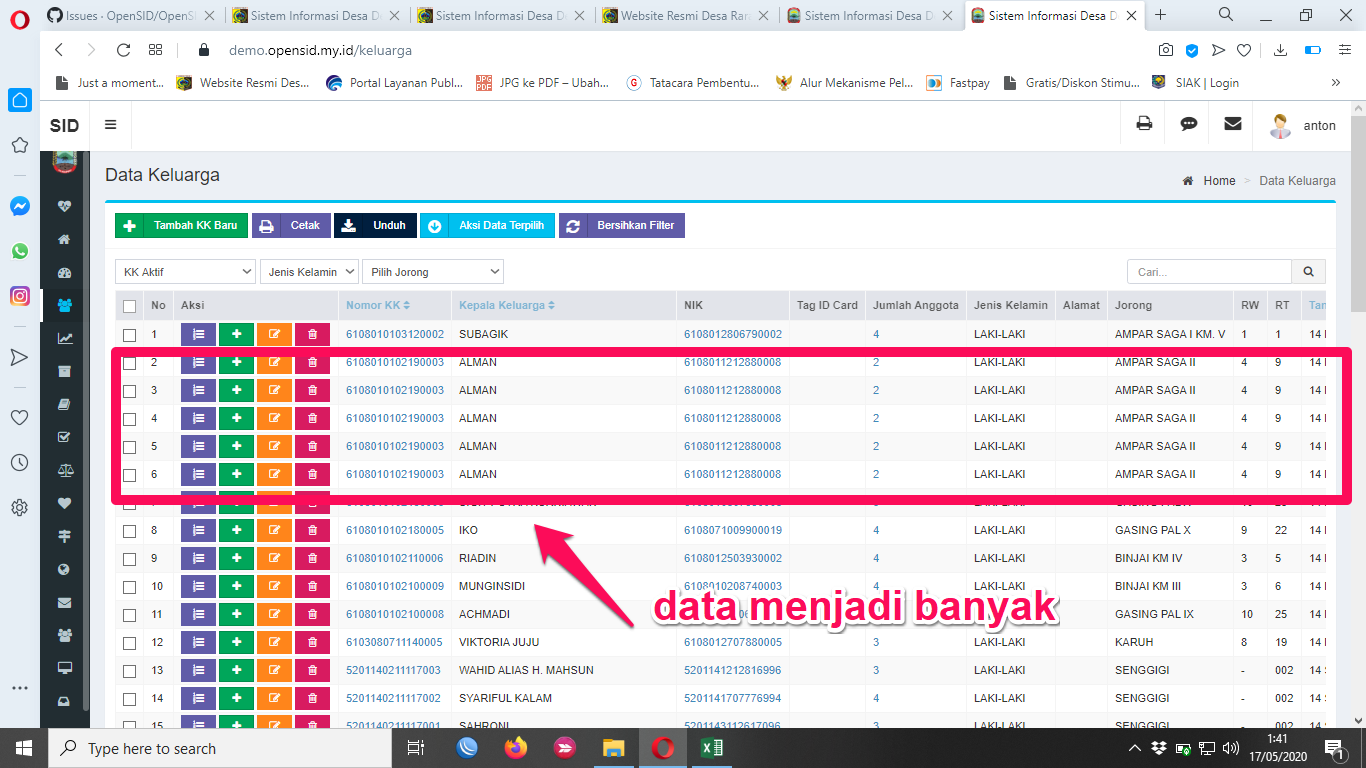The width and height of the screenshot is (1366, 768).
Task: Open the Pilih Jorong dropdown
Action: pos(432,271)
